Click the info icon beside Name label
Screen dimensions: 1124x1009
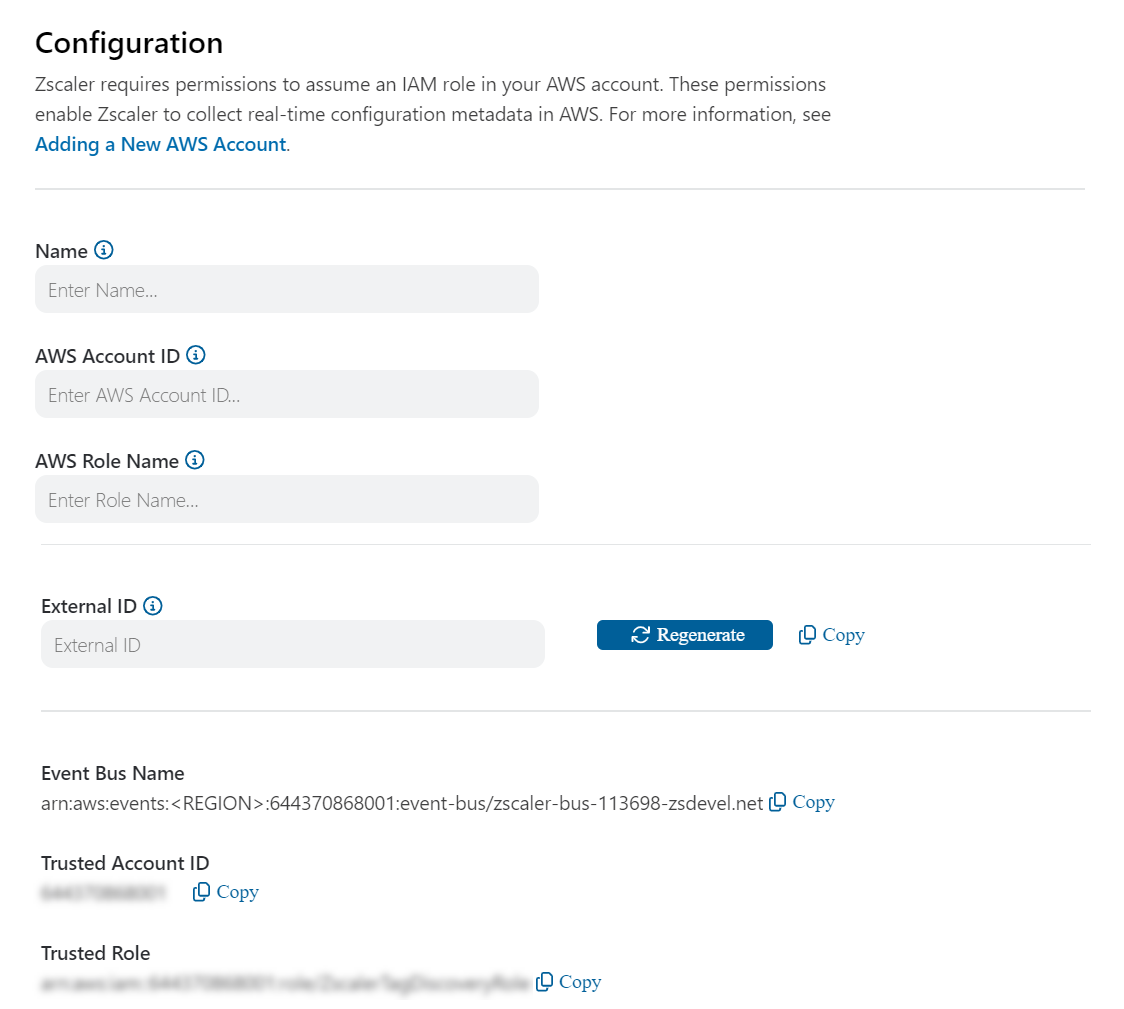[103, 250]
